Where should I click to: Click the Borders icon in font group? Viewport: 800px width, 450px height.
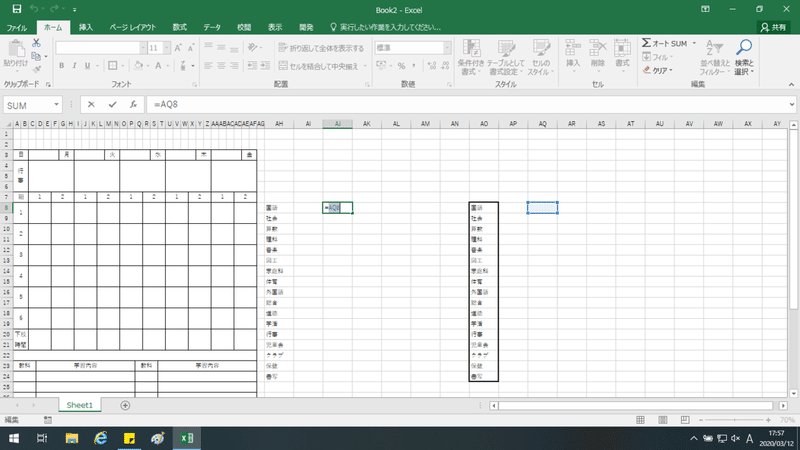click(x=113, y=65)
